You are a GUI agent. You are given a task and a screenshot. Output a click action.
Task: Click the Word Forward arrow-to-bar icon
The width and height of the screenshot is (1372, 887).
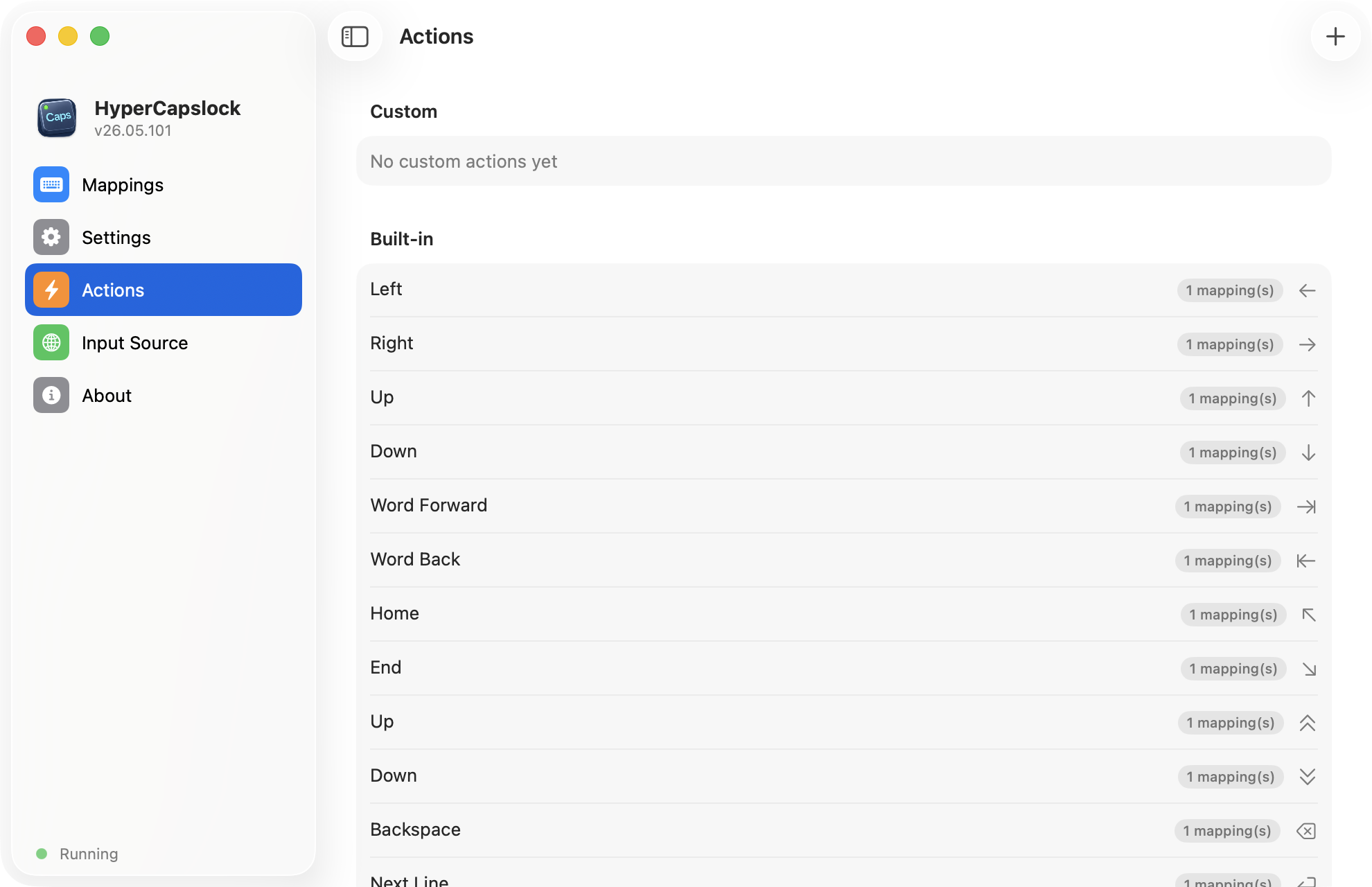pyautogui.click(x=1306, y=507)
